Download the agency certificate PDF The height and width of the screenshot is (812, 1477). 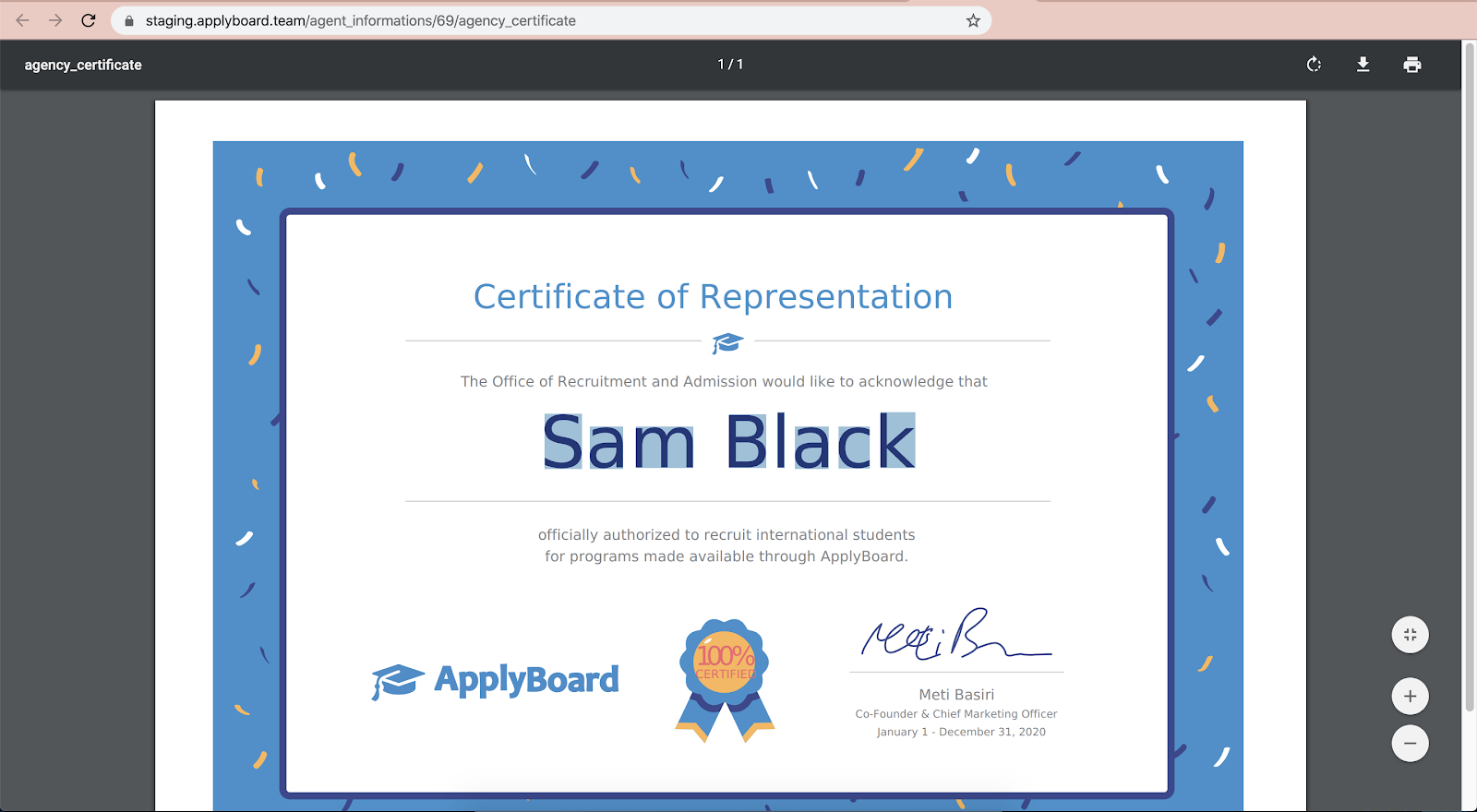coord(1363,65)
